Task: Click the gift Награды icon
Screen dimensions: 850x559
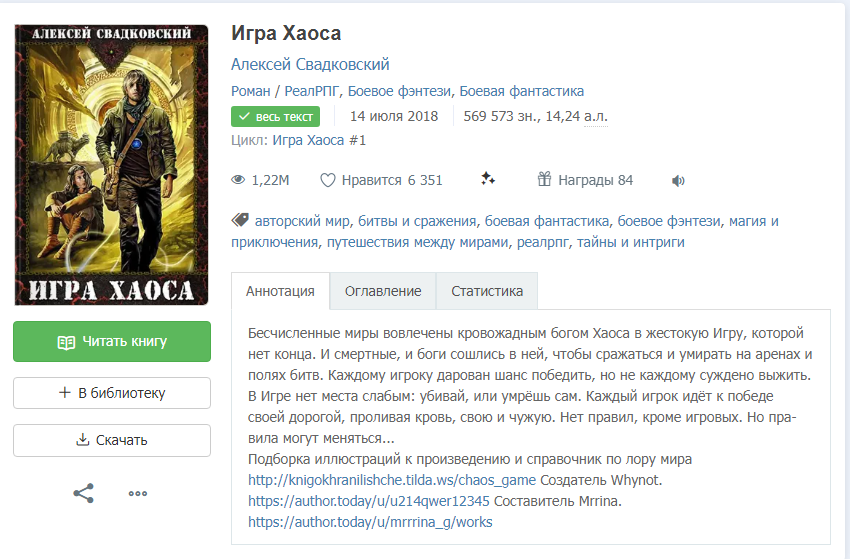Action: 544,179
